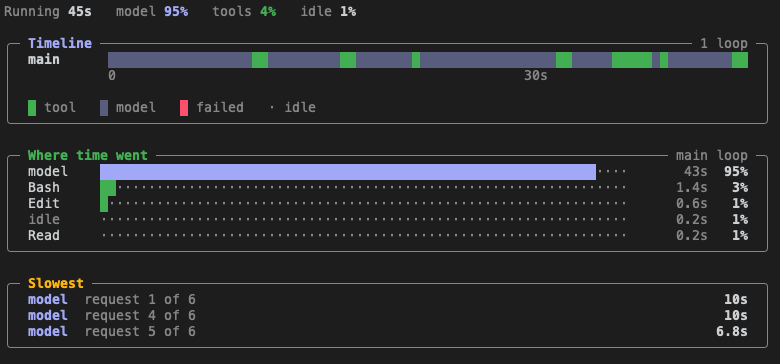Viewport: 780px width, 364px height.
Task: Select the Bash green bar
Action: 108,188
